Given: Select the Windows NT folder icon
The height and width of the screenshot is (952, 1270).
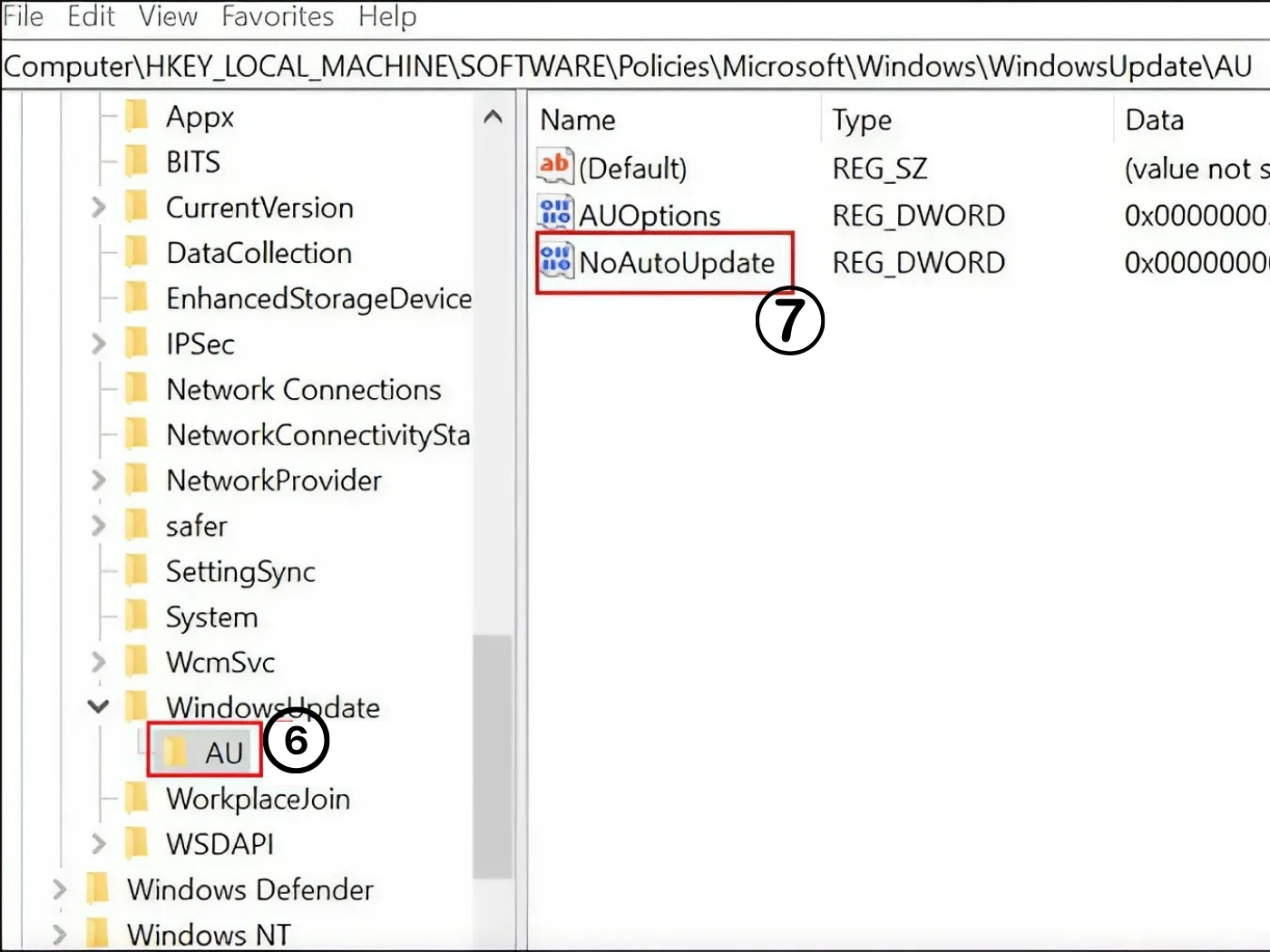Looking at the screenshot, I should point(98,934).
